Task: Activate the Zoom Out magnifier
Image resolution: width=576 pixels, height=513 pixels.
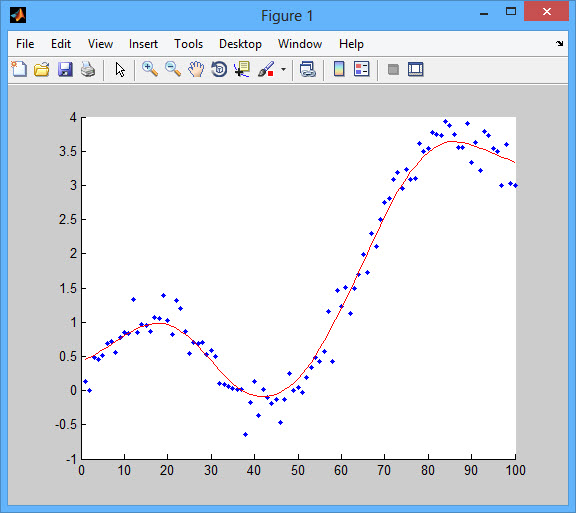Action: tap(173, 69)
